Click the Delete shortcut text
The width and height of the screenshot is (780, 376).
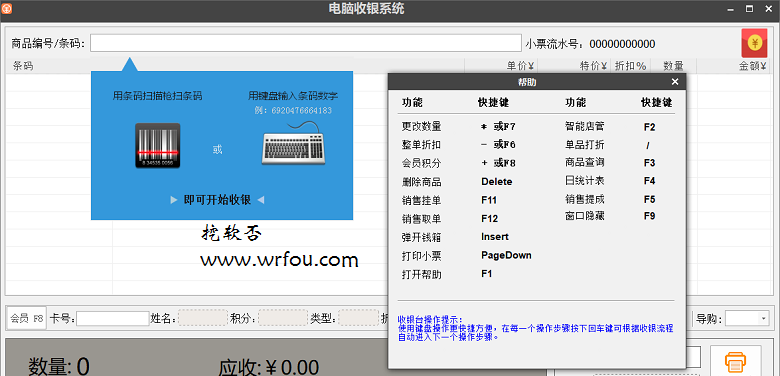coord(496,182)
